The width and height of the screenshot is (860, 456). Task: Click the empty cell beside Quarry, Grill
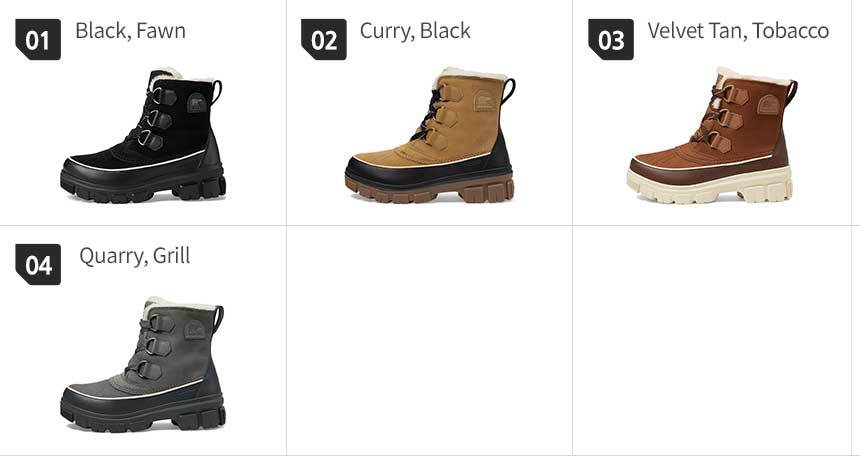[429, 340]
